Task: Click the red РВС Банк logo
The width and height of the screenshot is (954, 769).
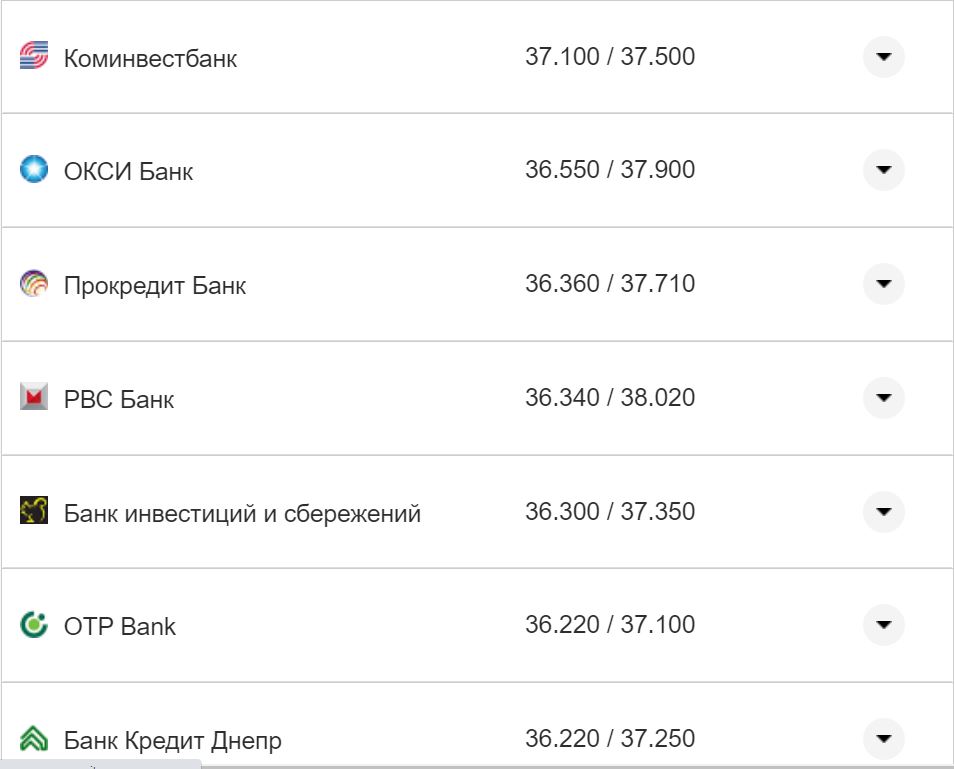Action: pos(36,397)
